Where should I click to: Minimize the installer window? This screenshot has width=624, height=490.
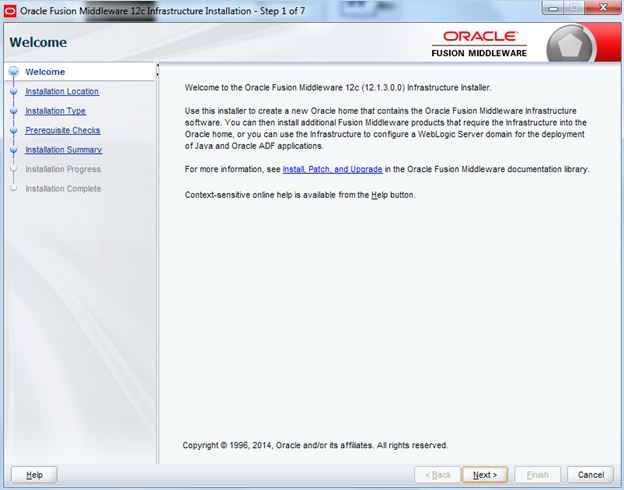tap(553, 8)
